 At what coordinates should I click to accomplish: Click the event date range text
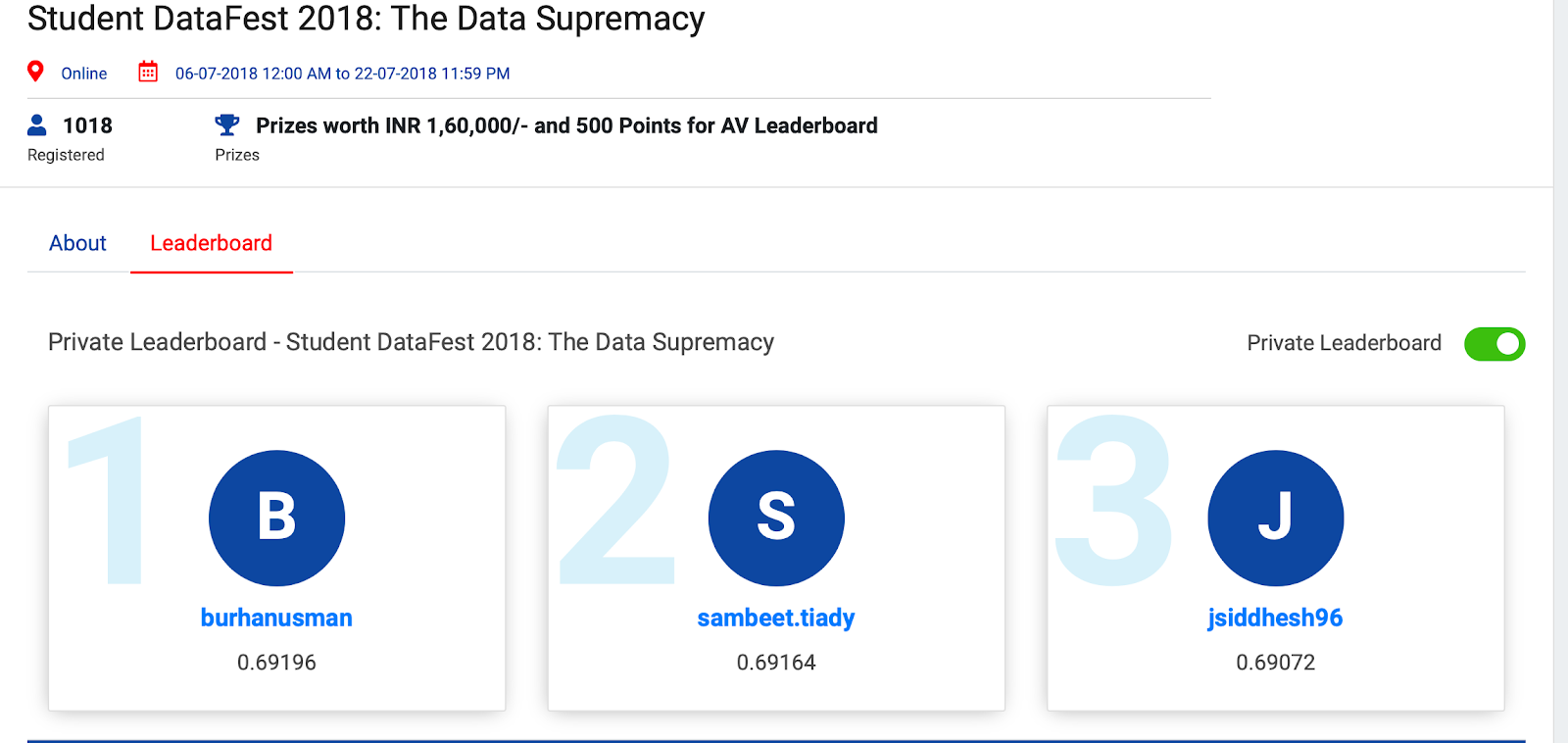click(x=341, y=73)
